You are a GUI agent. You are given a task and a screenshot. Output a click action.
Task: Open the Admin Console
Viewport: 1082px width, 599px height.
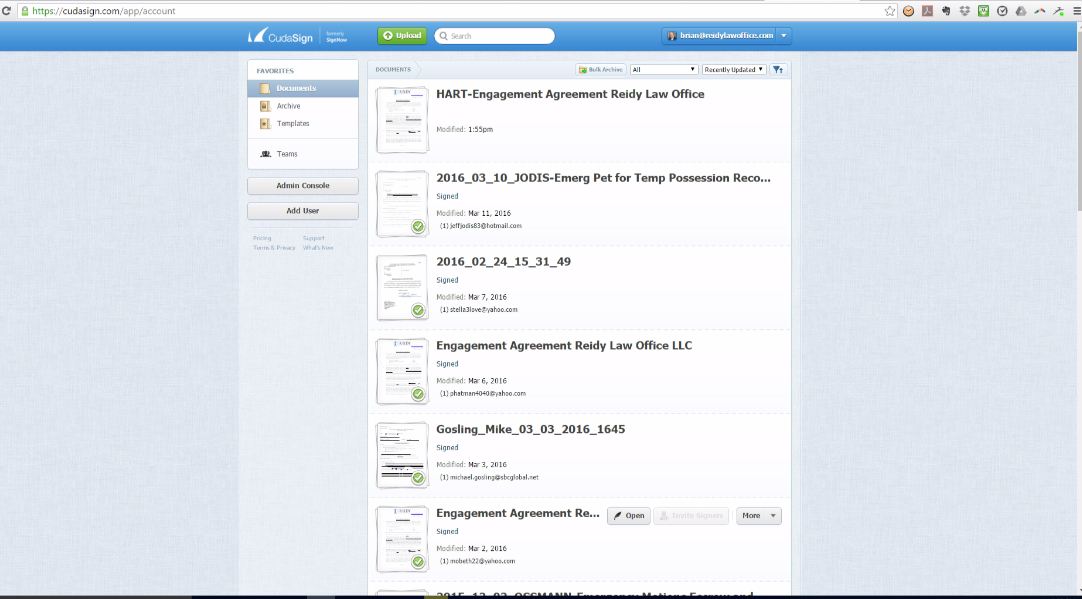(x=302, y=186)
